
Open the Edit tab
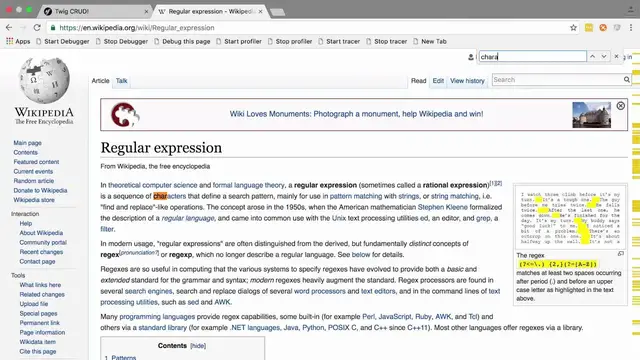(x=438, y=81)
